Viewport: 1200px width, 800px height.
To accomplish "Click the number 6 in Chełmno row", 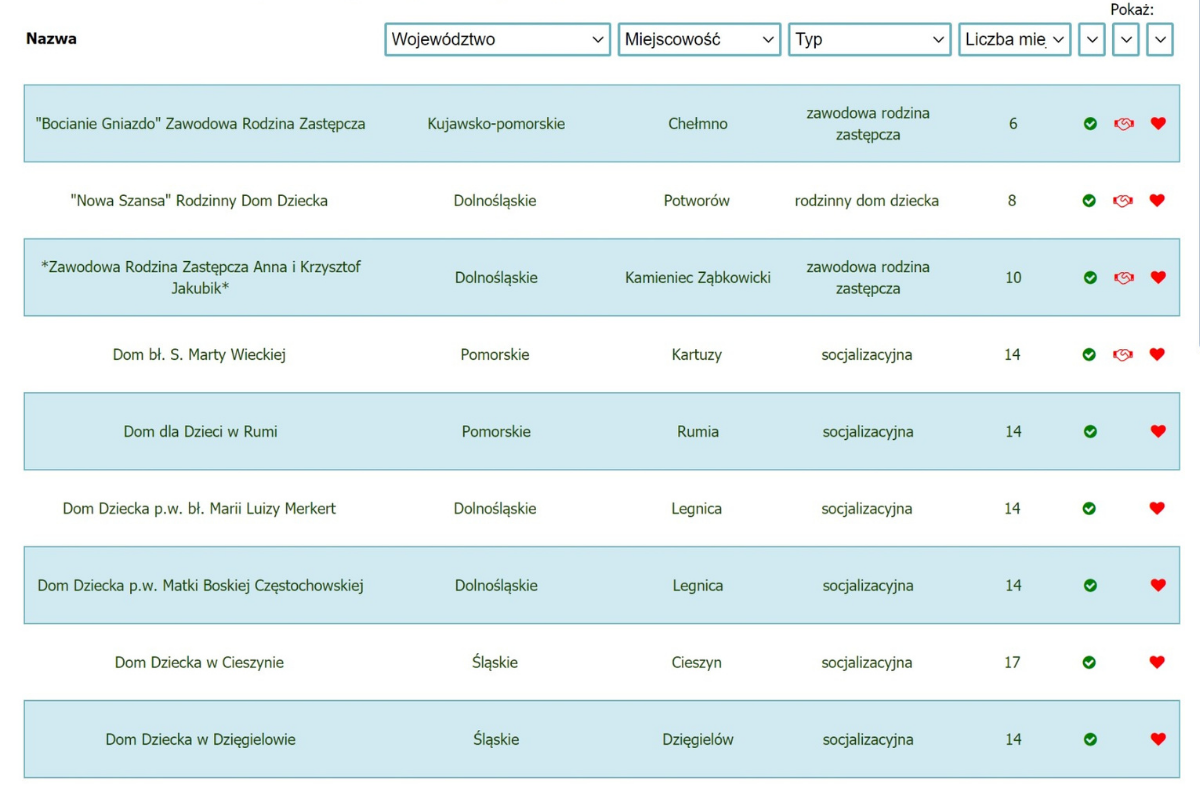I will (x=1013, y=124).
